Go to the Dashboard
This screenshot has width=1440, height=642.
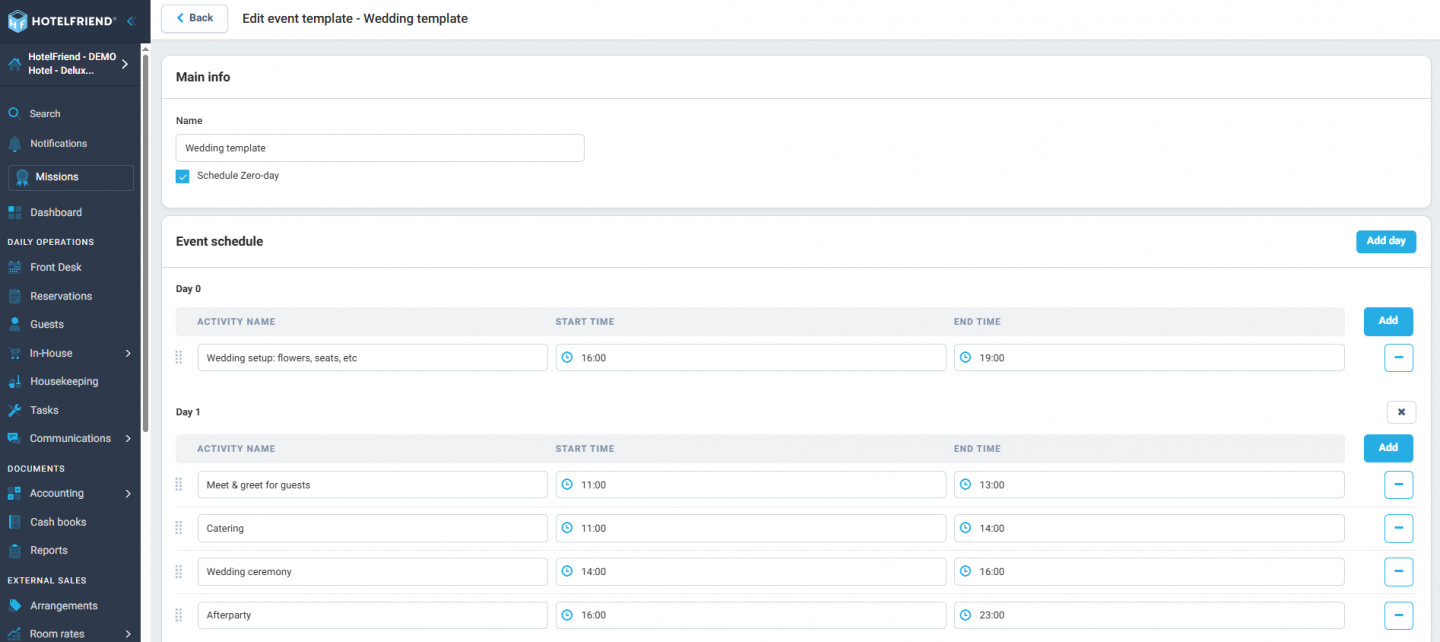pyautogui.click(x=54, y=211)
